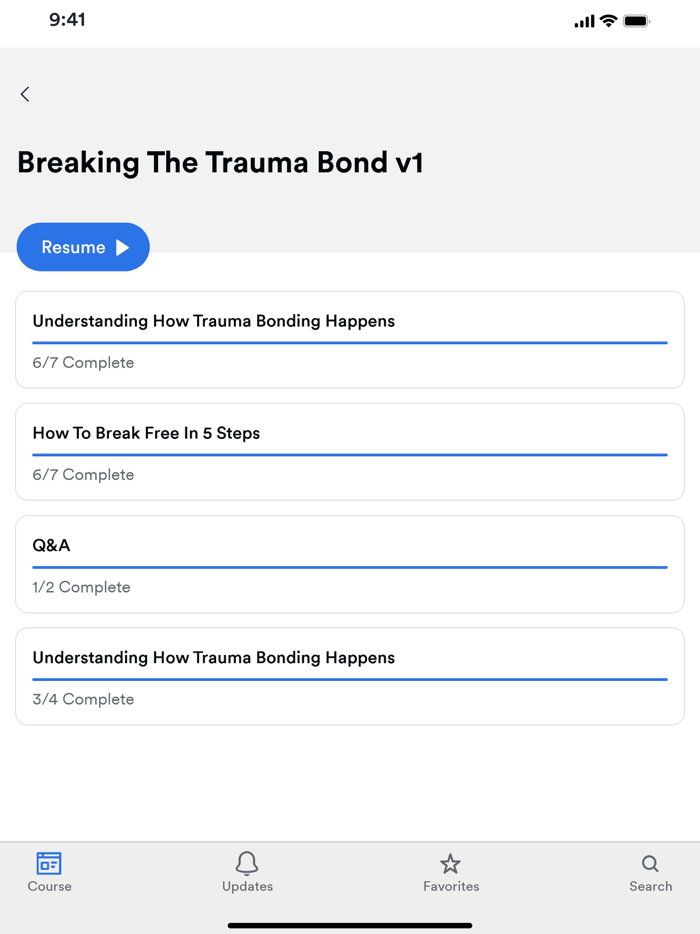Navigate back with the chevron arrow

pyautogui.click(x=24, y=94)
